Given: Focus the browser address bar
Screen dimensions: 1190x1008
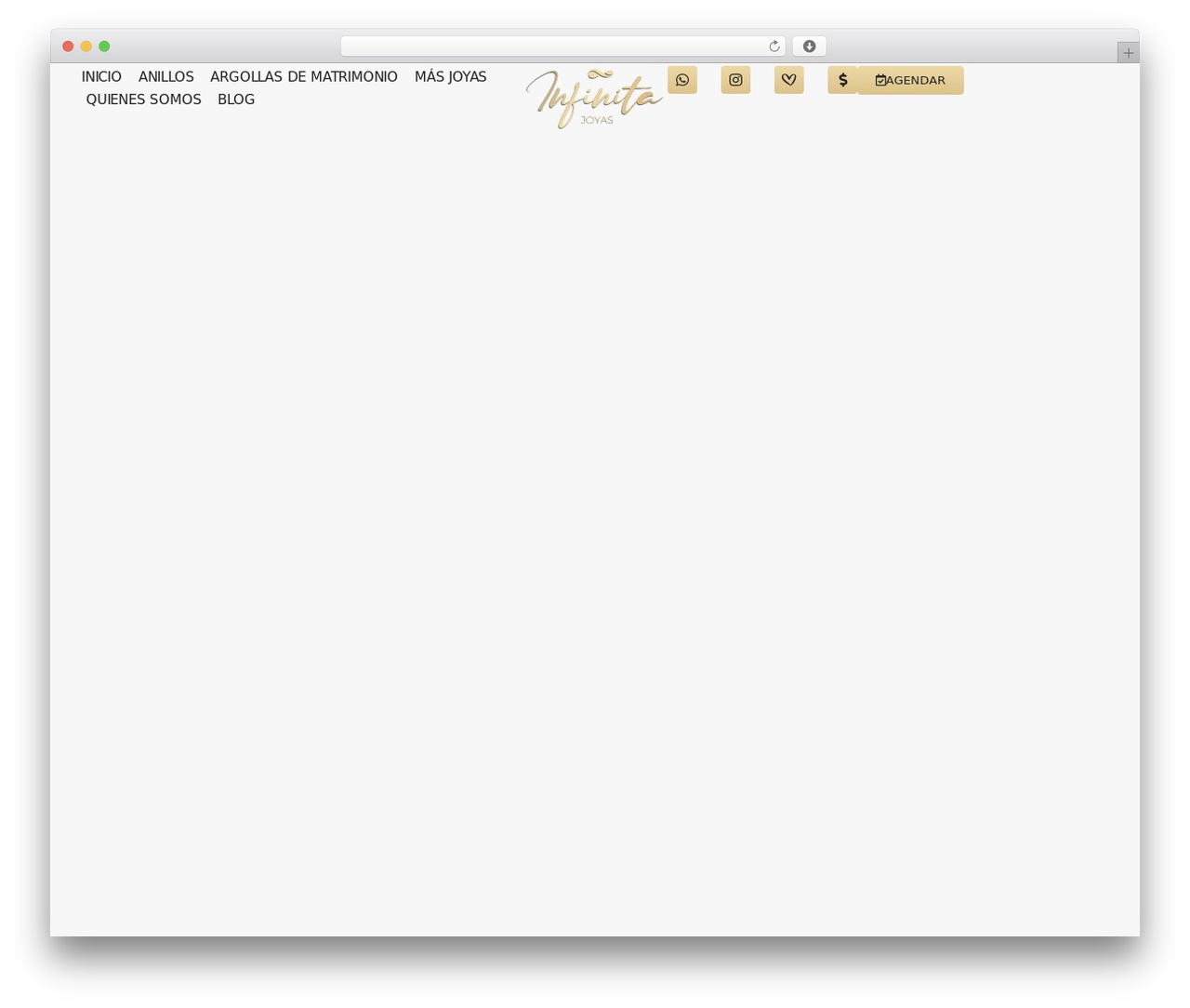Looking at the screenshot, I should pyautogui.click(x=563, y=46).
